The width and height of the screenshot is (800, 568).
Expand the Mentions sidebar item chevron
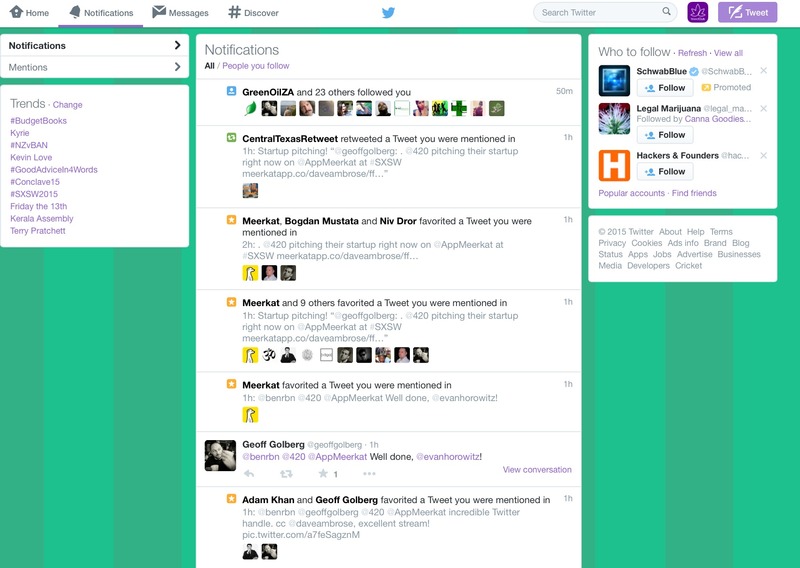pos(177,67)
